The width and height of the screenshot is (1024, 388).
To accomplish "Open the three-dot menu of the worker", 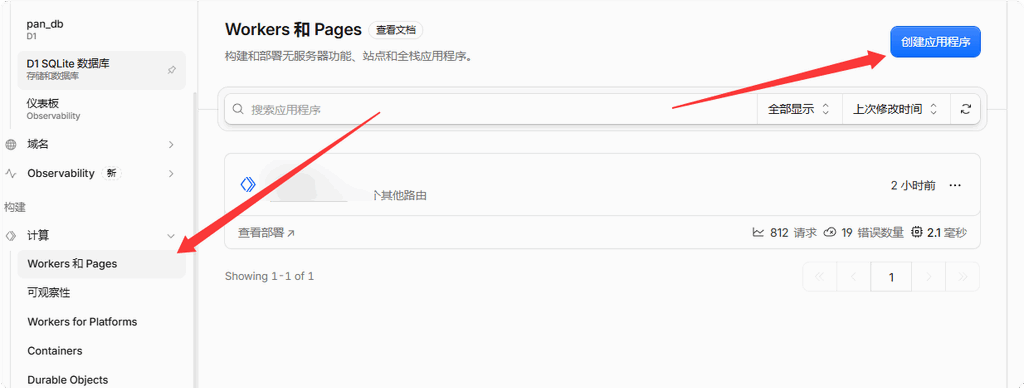I will [955, 186].
